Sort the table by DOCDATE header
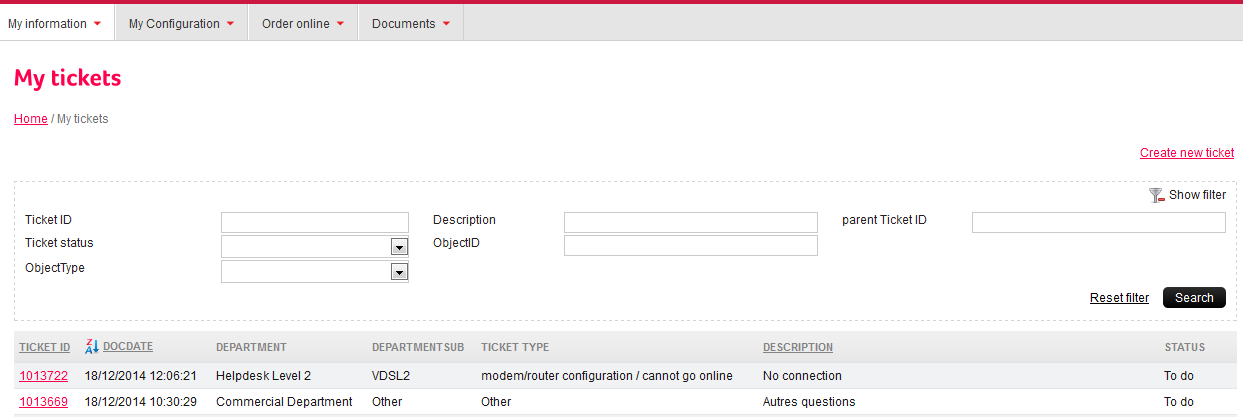 (x=128, y=347)
